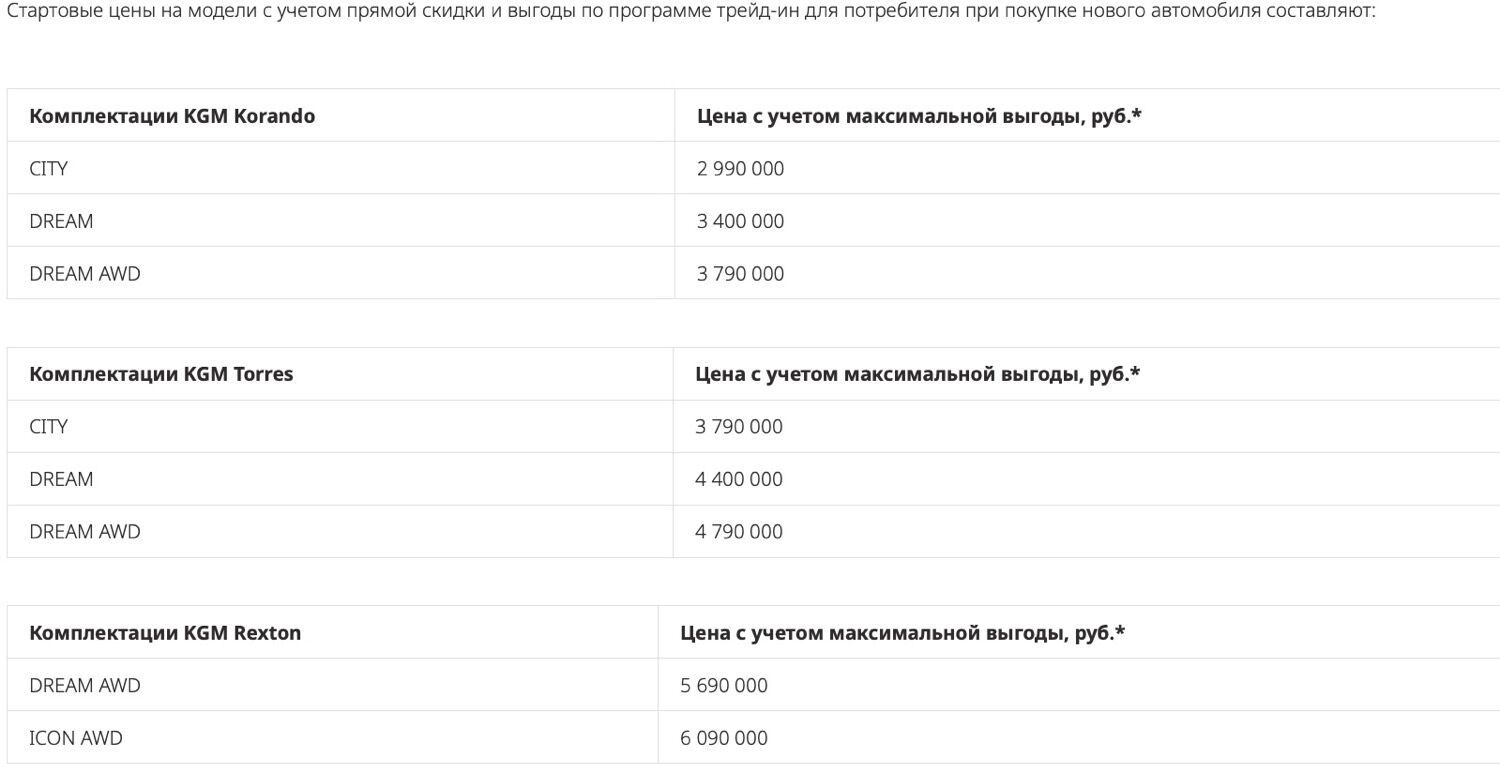Click the 'Комплектации KGM Korando' table header
Viewport: 1500px width, 772px height.
(172, 116)
